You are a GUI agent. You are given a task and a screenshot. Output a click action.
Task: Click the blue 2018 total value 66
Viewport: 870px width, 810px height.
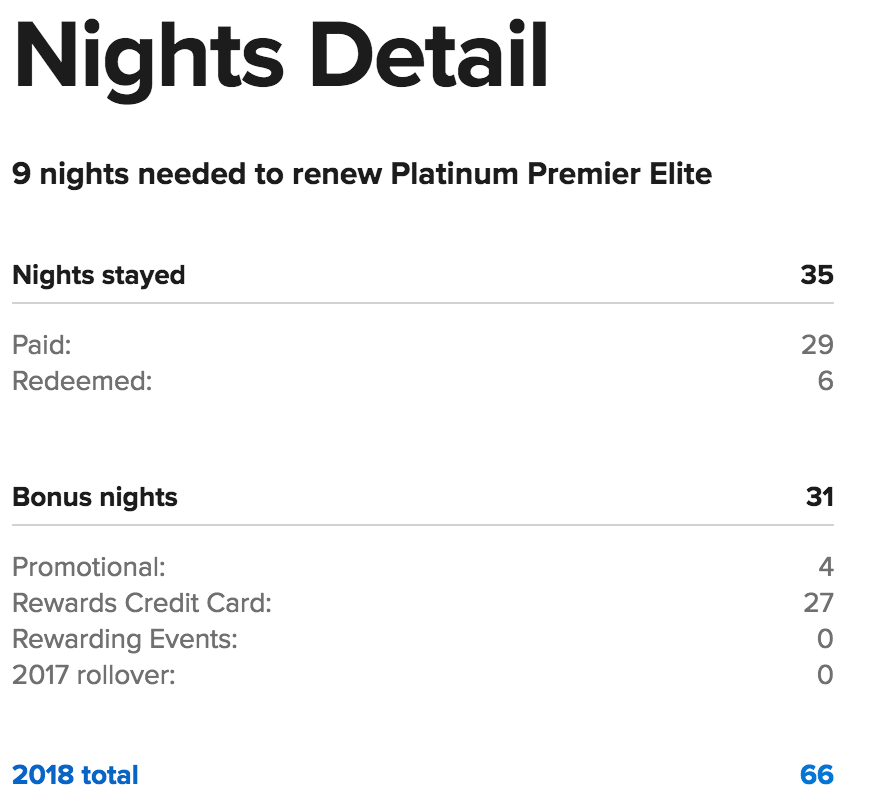pyautogui.click(x=817, y=775)
